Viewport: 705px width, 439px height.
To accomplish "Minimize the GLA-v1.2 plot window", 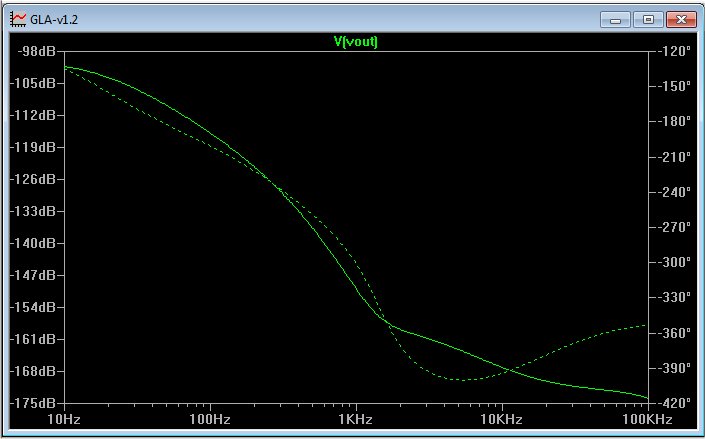I will pyautogui.click(x=615, y=20).
